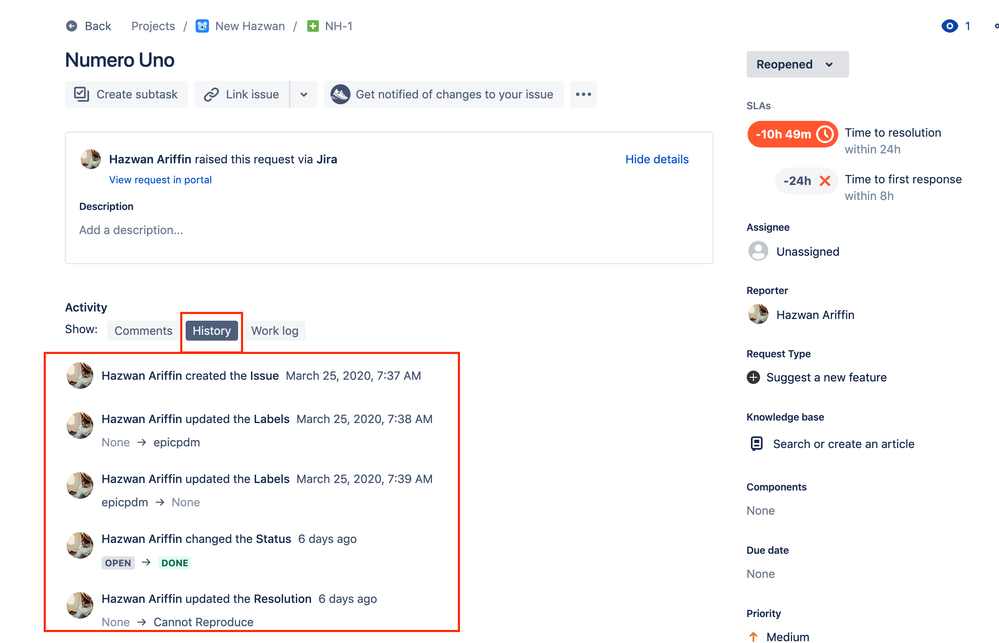The height and width of the screenshot is (643, 999).
Task: Click 'March 25, 2020, 7:37 AM' timestamp
Action: [353, 375]
